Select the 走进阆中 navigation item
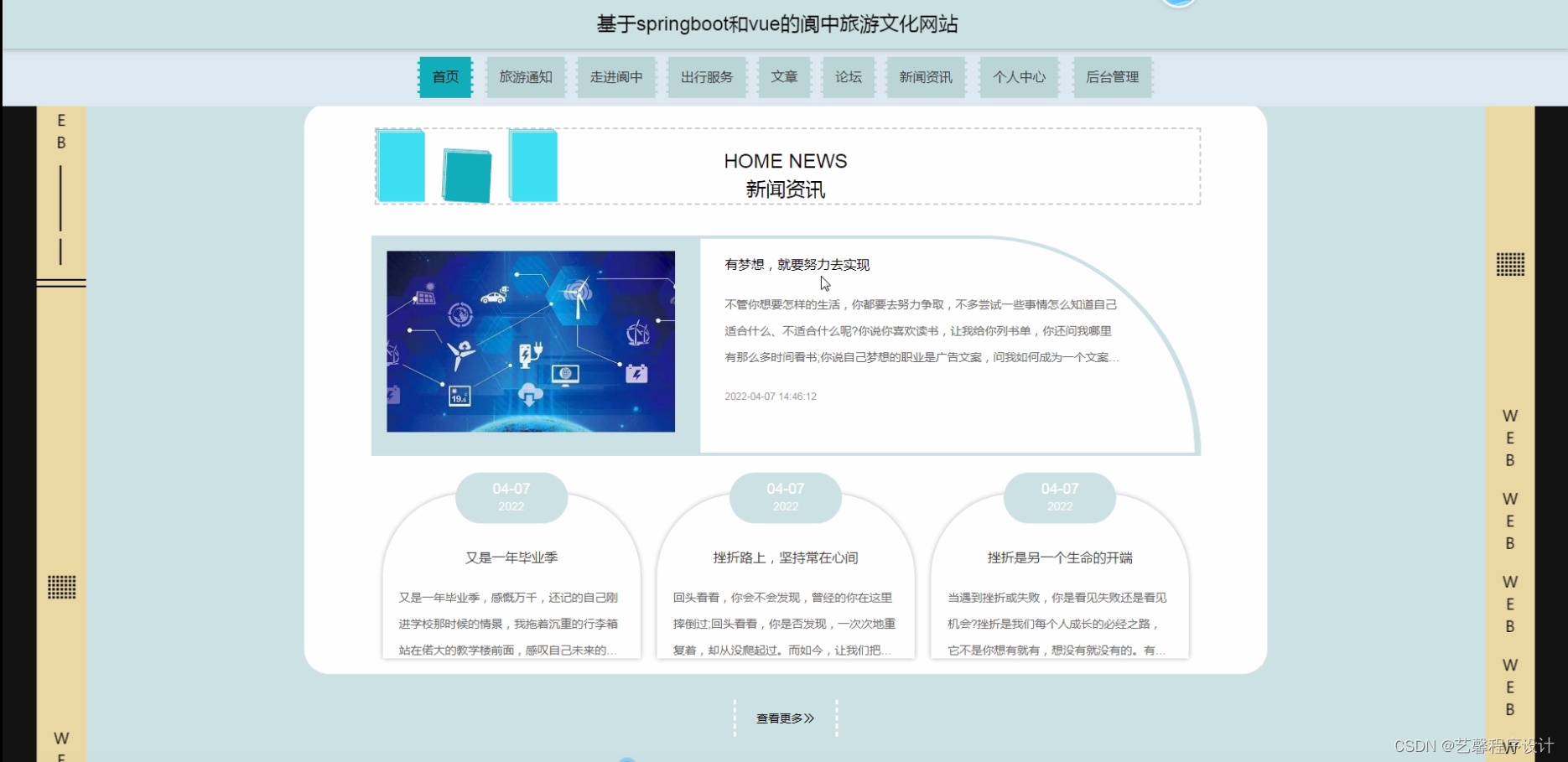Screen dimensions: 1568x762 (x=616, y=76)
